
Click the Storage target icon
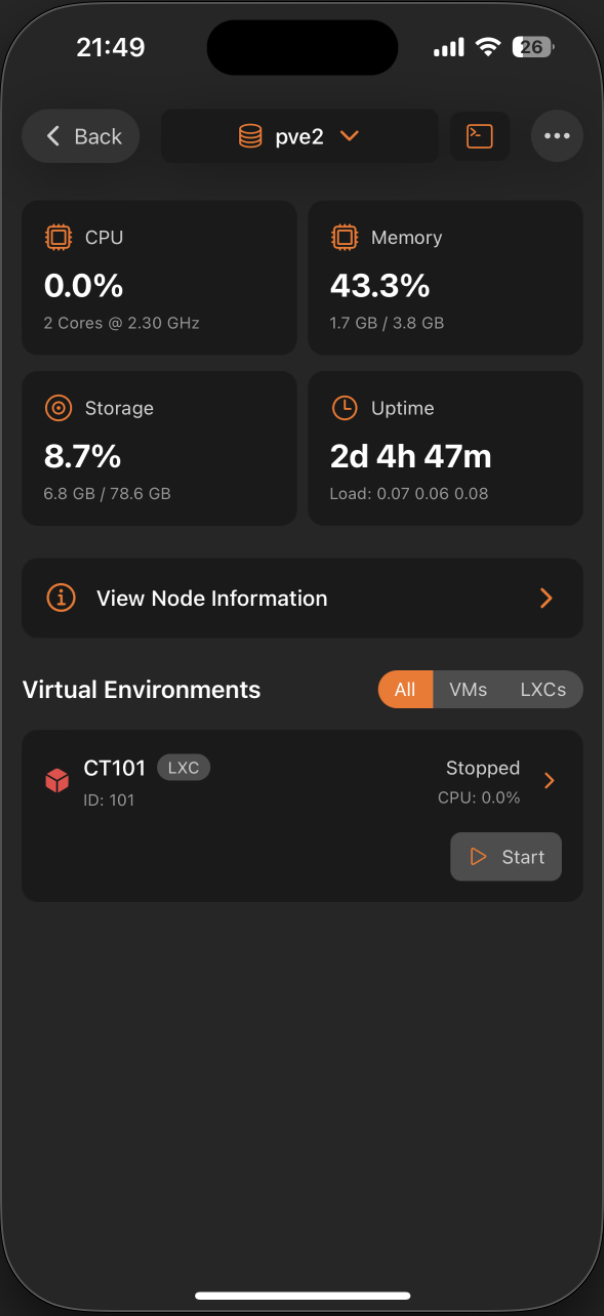(58, 408)
